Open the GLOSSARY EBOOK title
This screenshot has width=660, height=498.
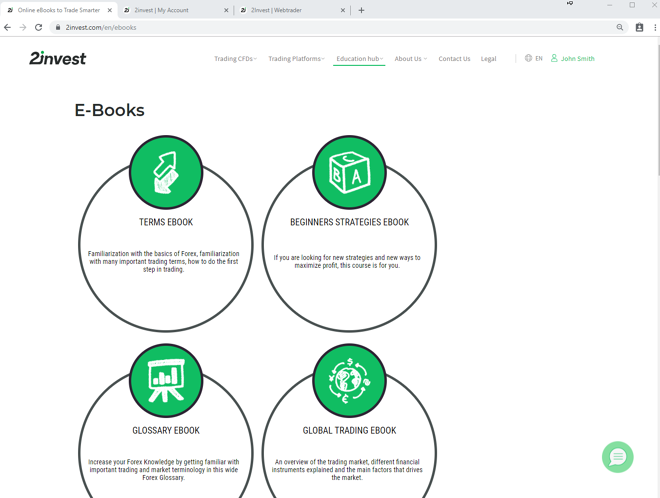pyautogui.click(x=166, y=430)
